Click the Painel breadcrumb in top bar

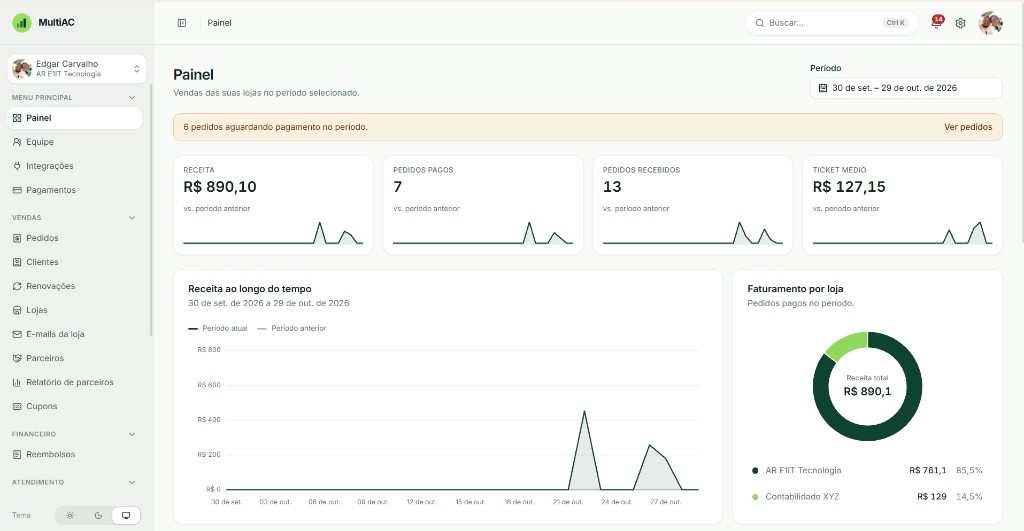tap(219, 23)
